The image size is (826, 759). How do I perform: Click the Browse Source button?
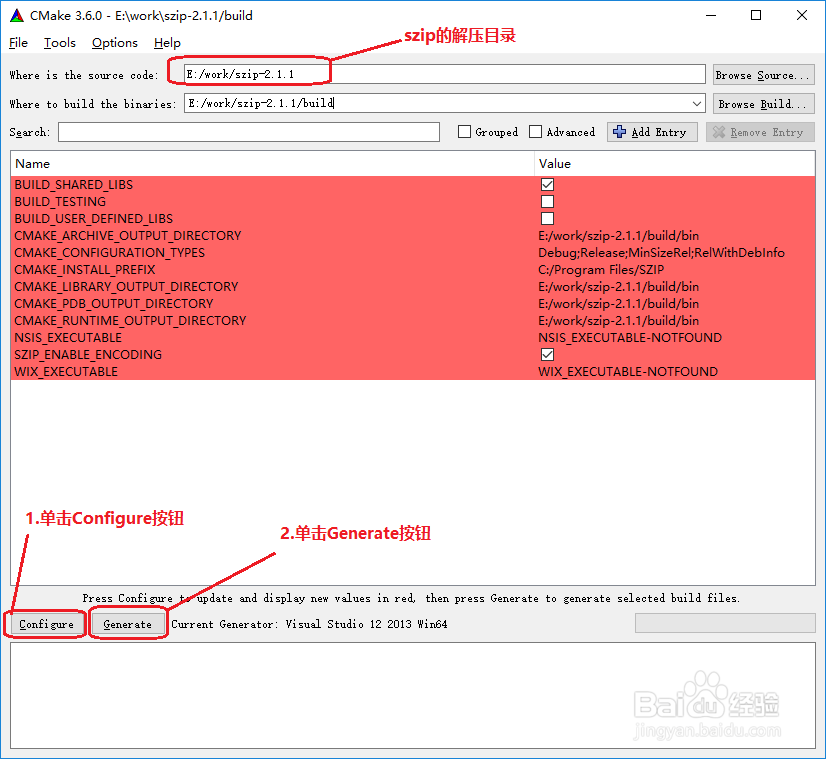(763, 75)
